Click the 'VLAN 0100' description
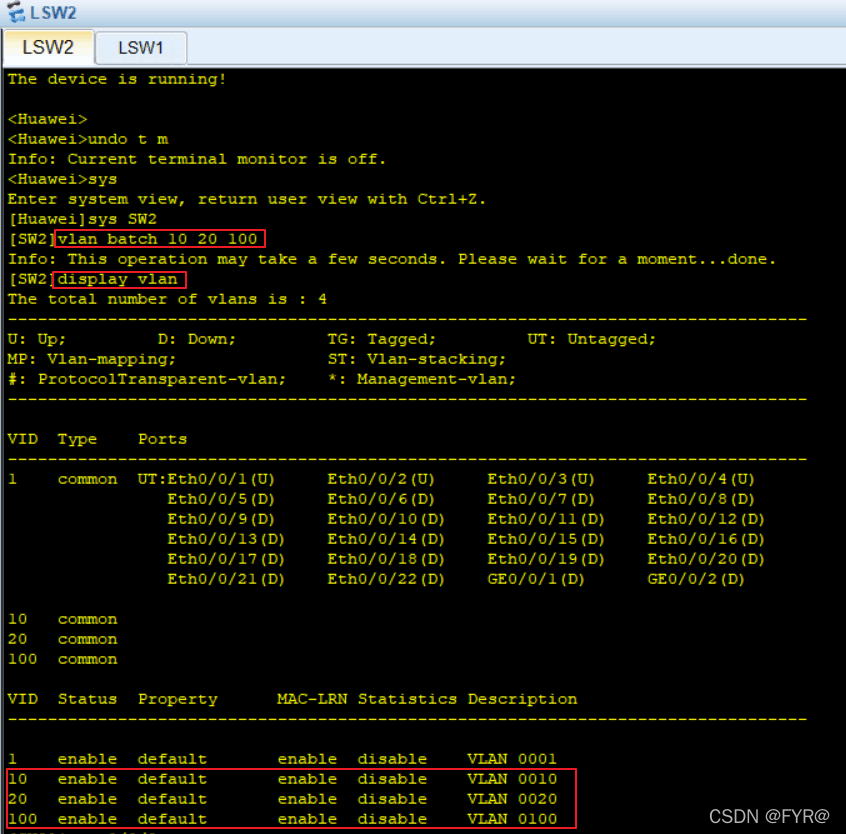This screenshot has width=846, height=834. (x=512, y=819)
